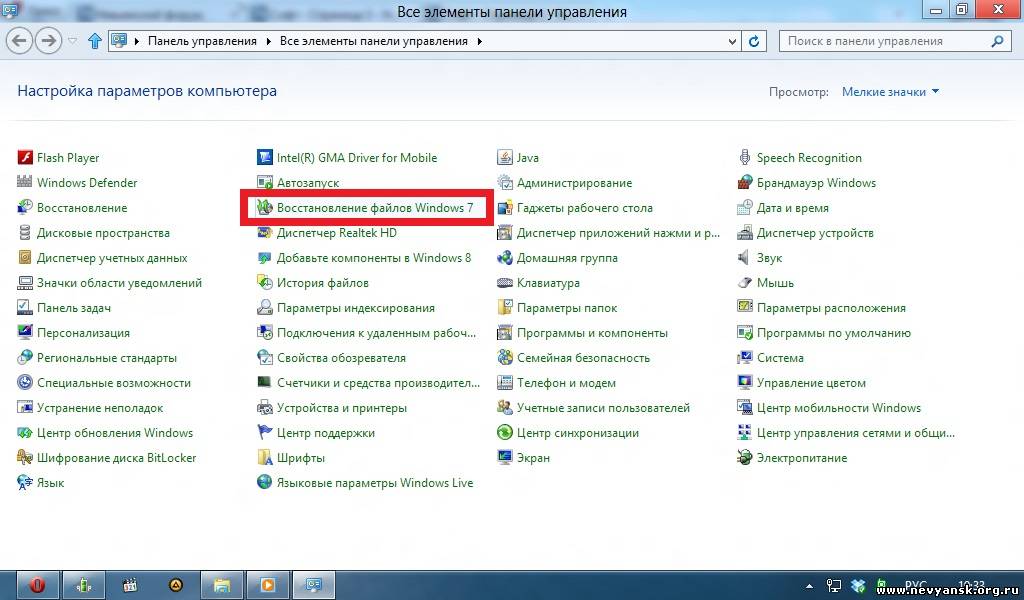The height and width of the screenshot is (600, 1024).
Task: Open the Java coffee cup icon
Action: coord(505,157)
